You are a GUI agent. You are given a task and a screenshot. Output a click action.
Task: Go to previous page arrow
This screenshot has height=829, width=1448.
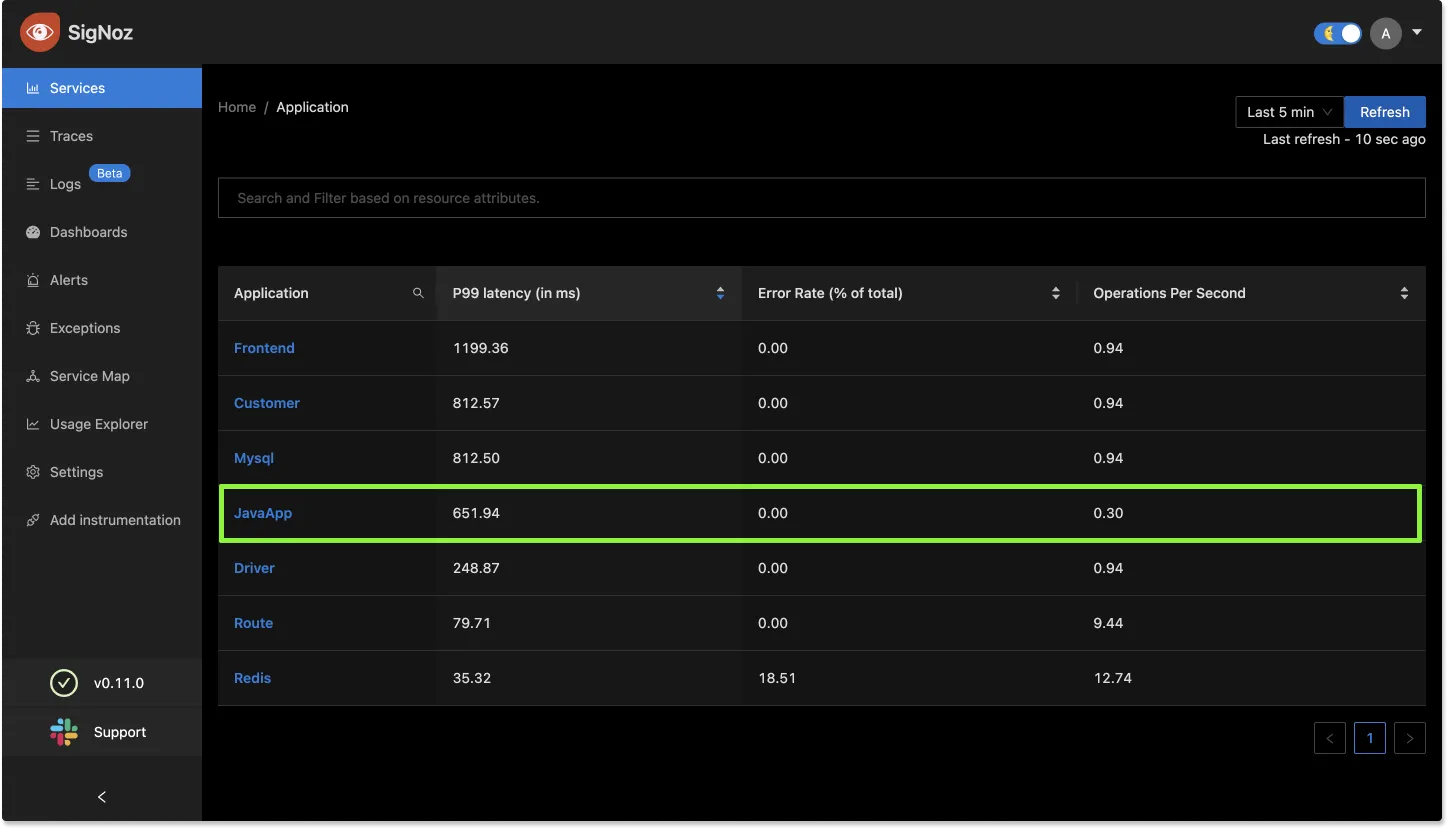coord(1329,738)
